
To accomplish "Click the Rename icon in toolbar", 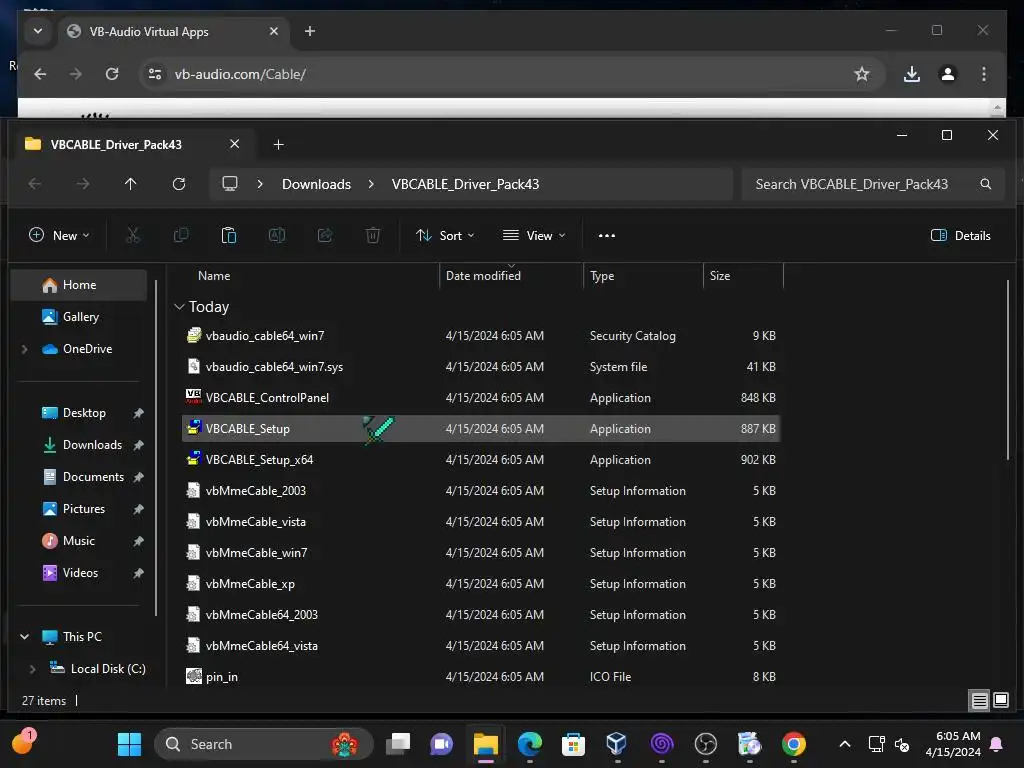I will 277,235.
